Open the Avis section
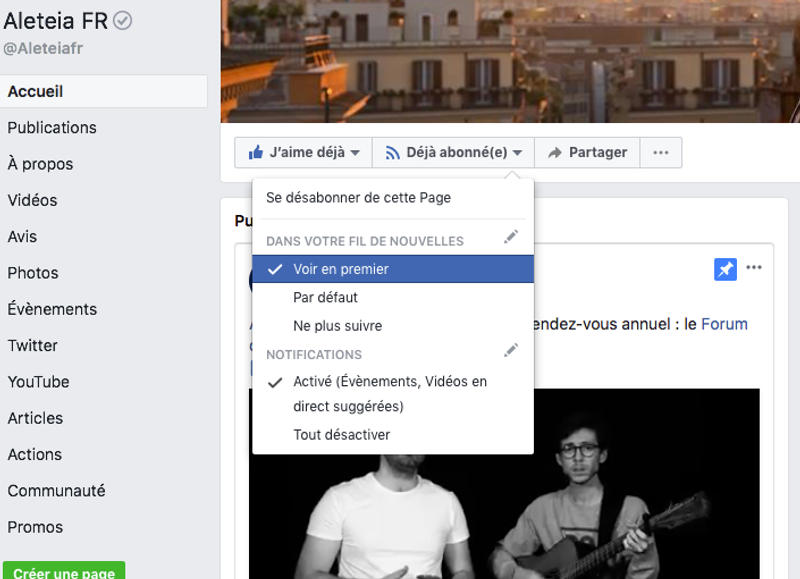Screen dimensions: 800x579 coord(22,237)
